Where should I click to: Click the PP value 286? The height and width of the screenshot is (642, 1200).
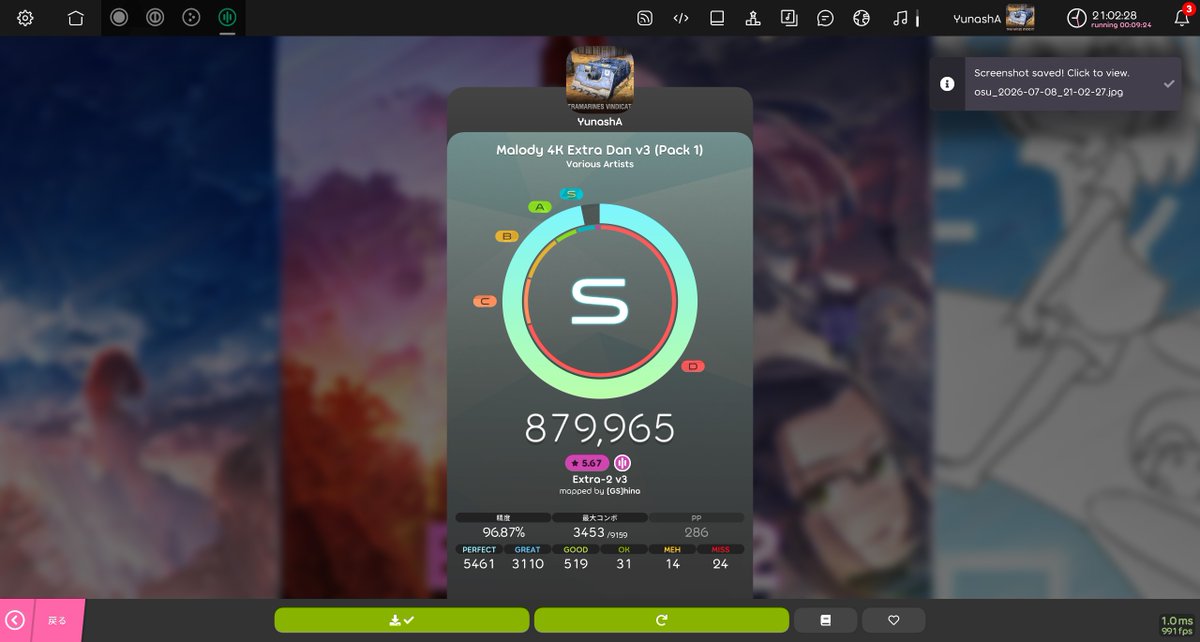[697, 532]
